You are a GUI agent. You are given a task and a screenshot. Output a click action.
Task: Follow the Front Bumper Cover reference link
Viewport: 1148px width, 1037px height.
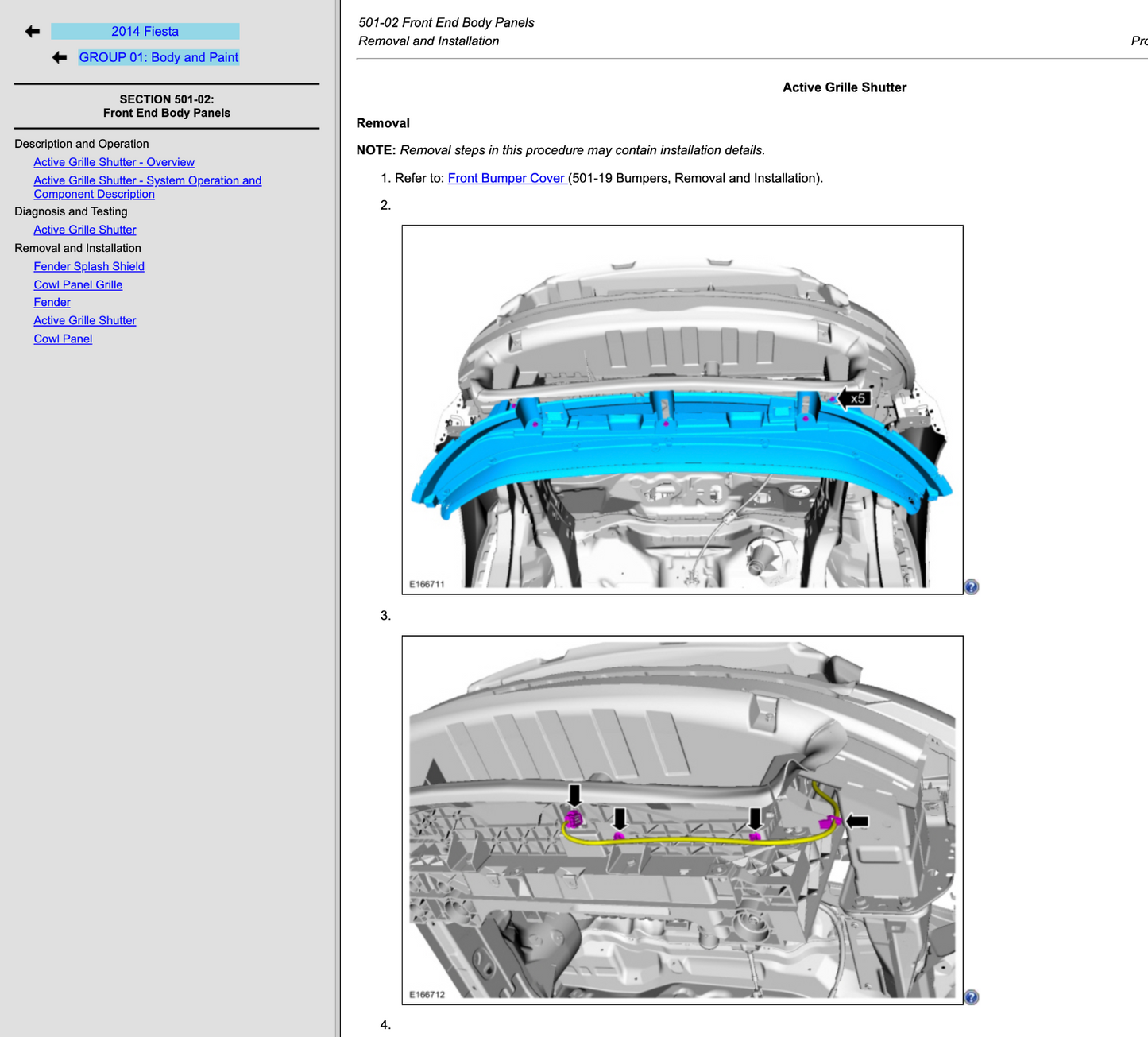[x=506, y=178]
